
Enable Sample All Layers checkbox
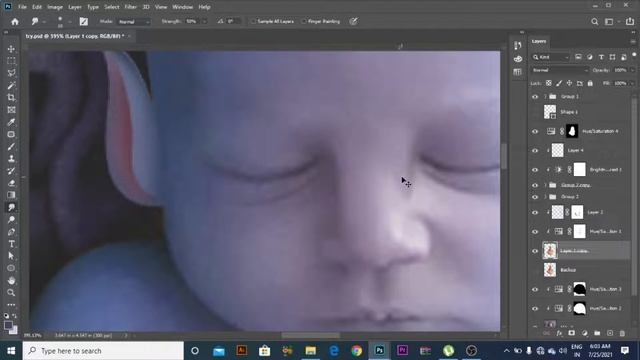(x=253, y=21)
